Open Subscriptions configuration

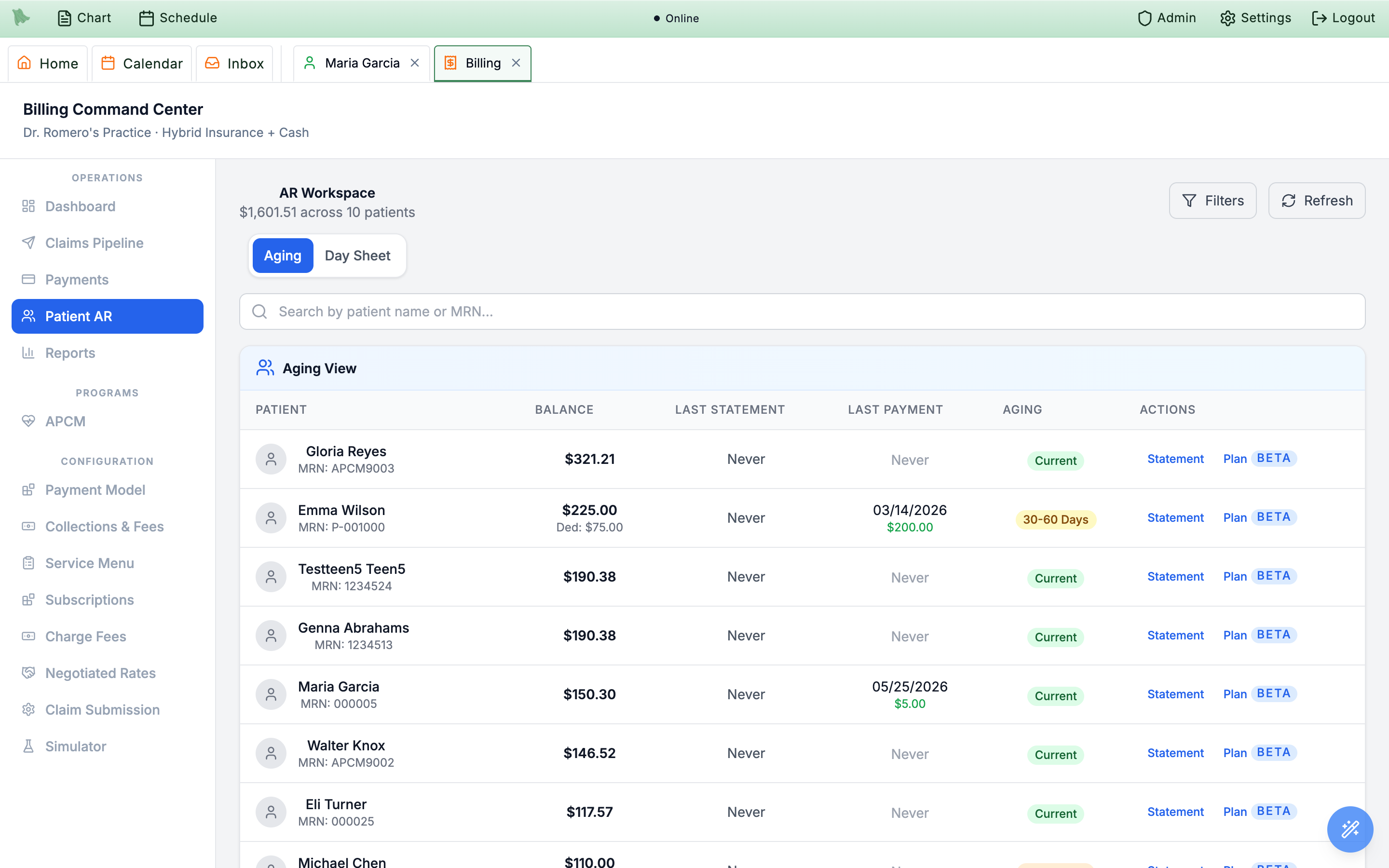point(108,600)
